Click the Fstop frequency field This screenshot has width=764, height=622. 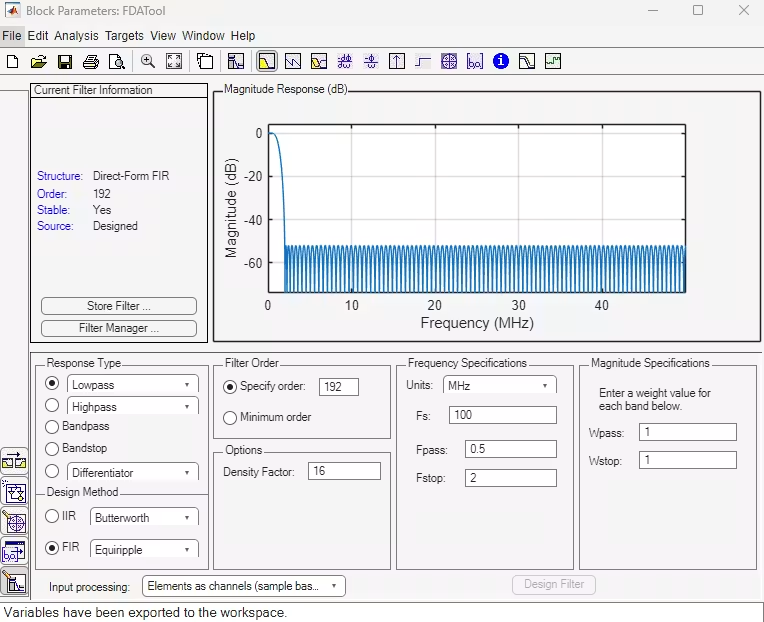511,478
